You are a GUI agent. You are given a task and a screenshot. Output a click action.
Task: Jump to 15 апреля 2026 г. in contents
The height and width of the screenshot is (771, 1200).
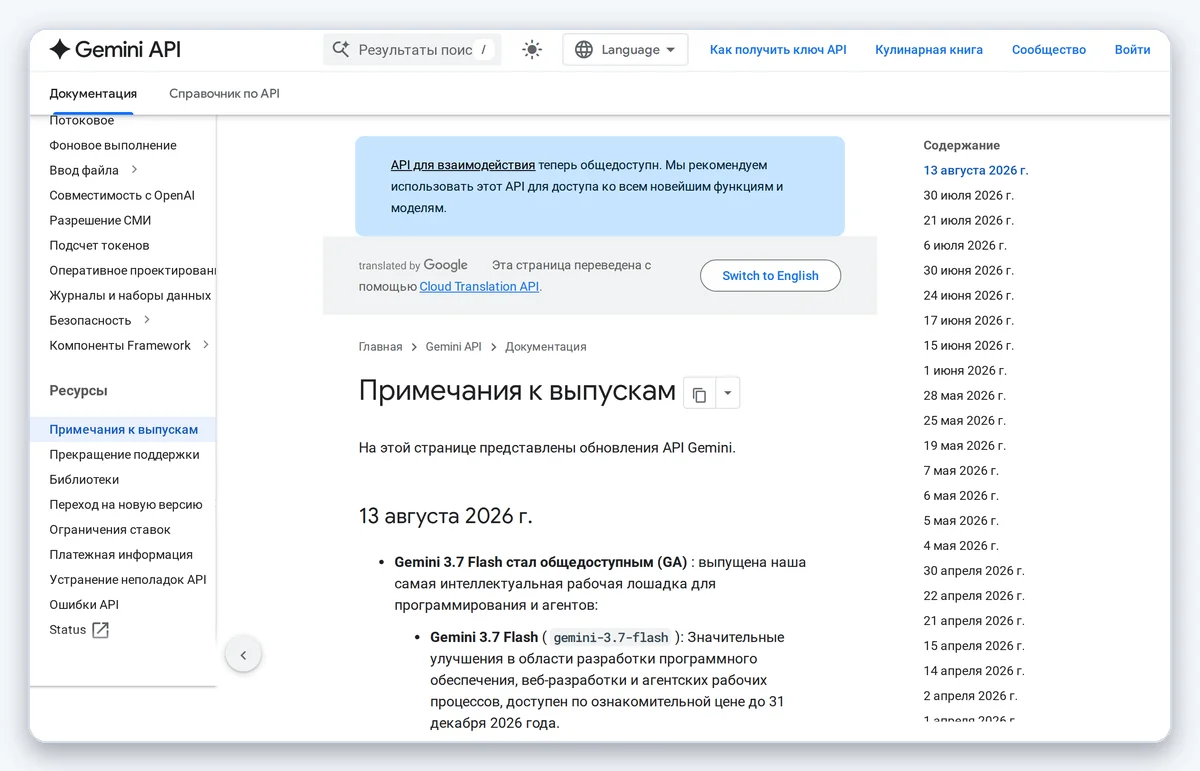(x=974, y=646)
